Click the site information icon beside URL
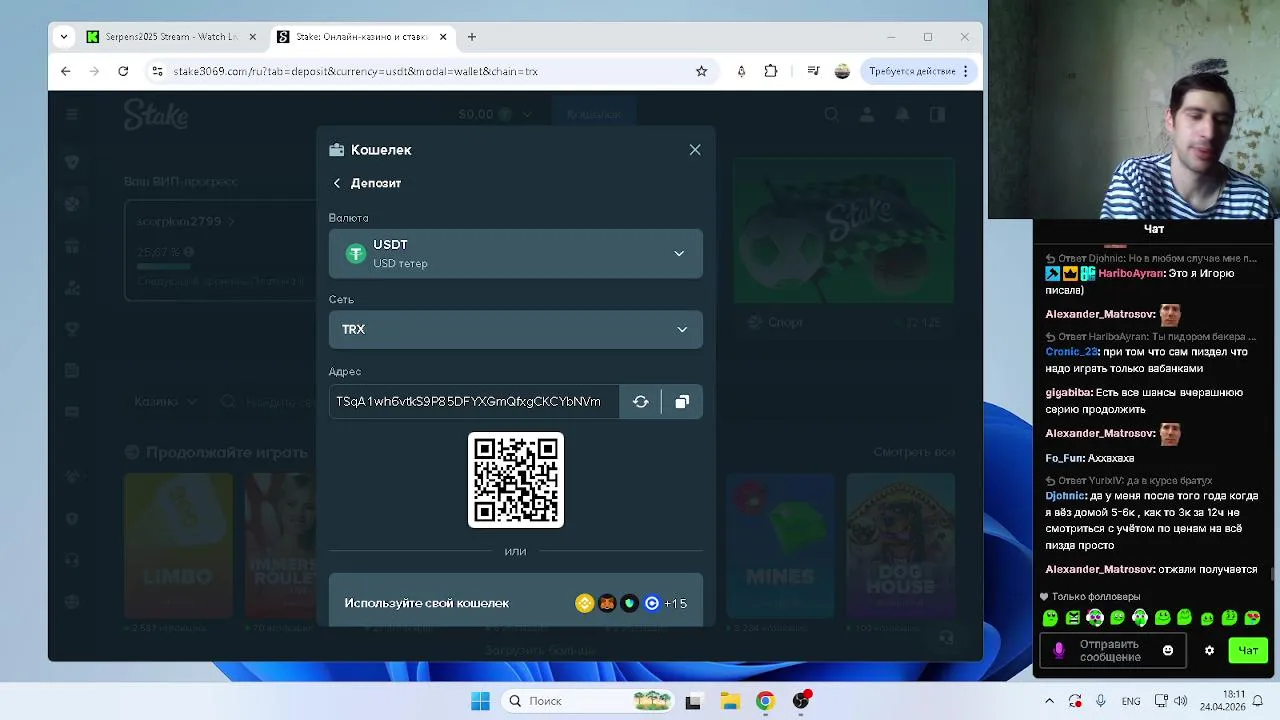 [x=157, y=71]
